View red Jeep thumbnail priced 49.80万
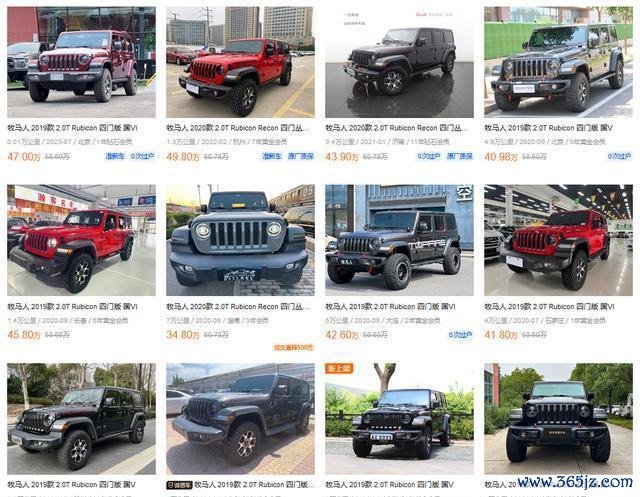Screen dimensions: 640x497 click(x=240, y=62)
